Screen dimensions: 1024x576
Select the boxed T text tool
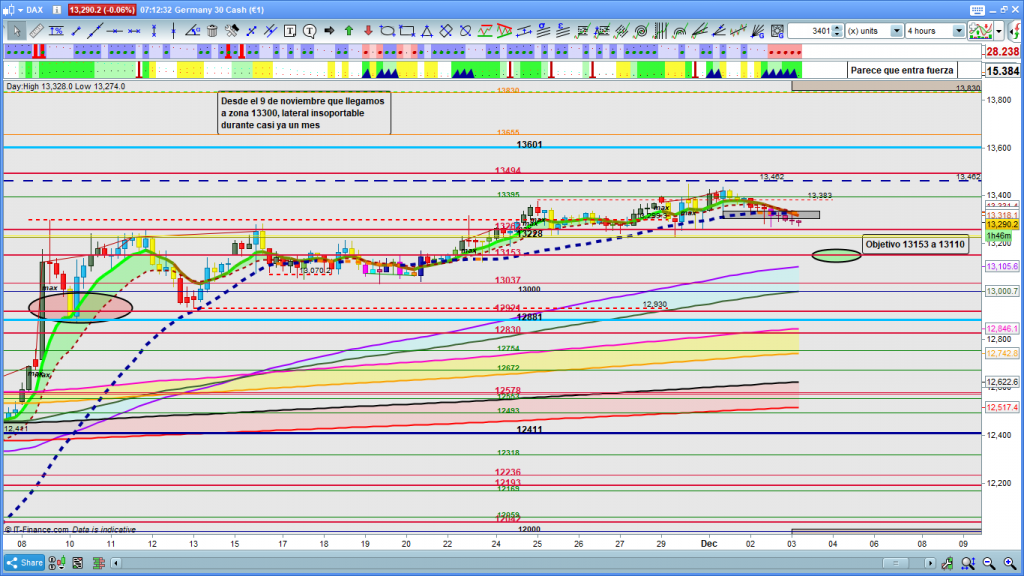point(292,31)
